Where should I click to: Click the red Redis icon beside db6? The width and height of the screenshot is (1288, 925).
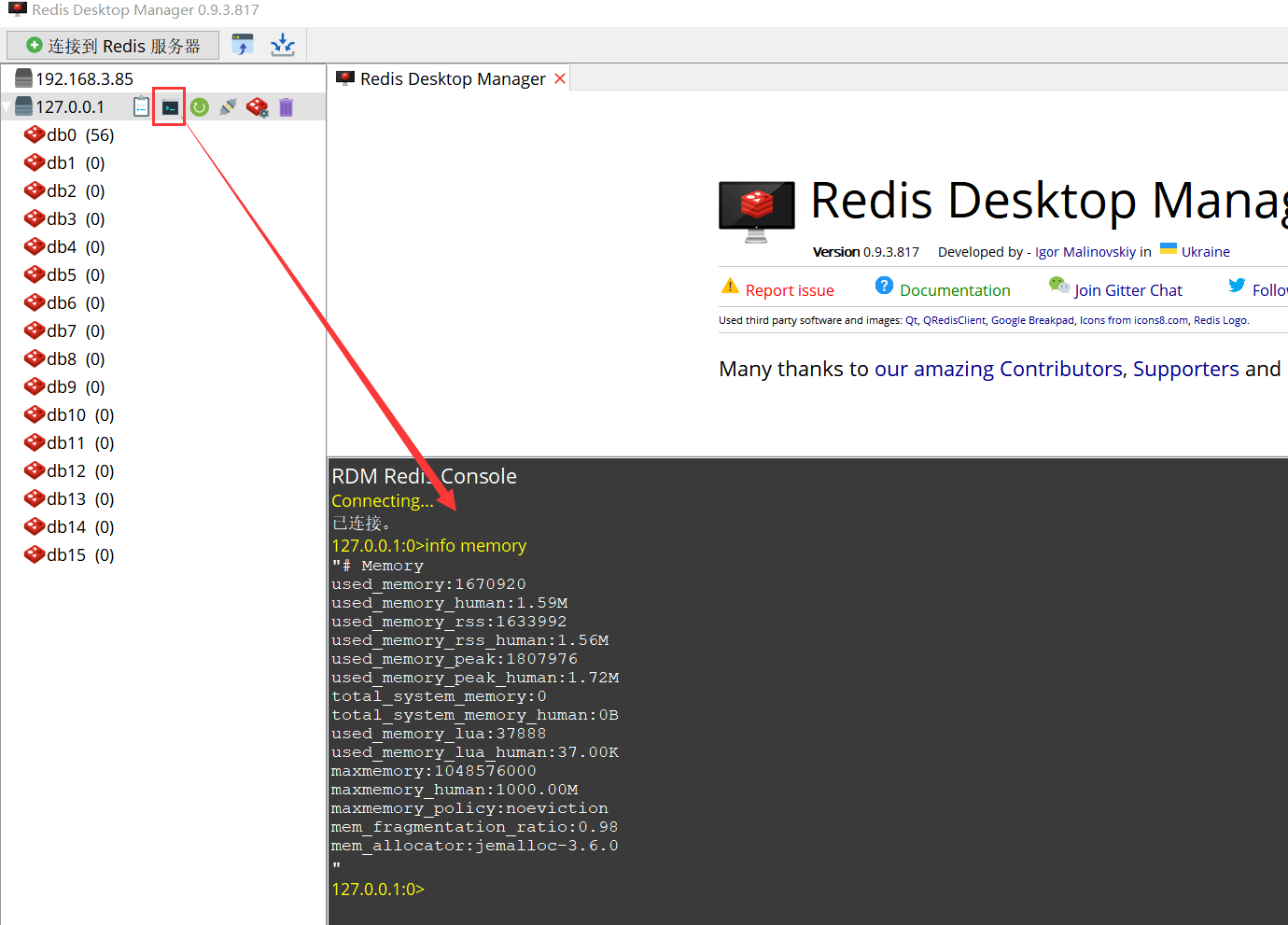[35, 302]
